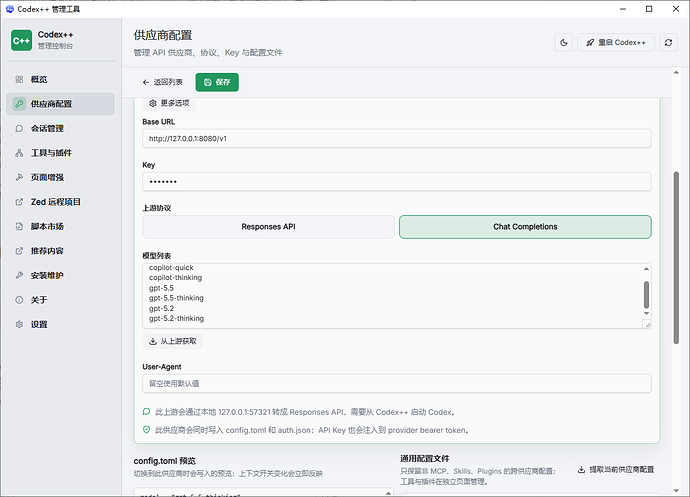The image size is (690, 497).
Task: Click main page scrollbar thumb
Action: 676,258
